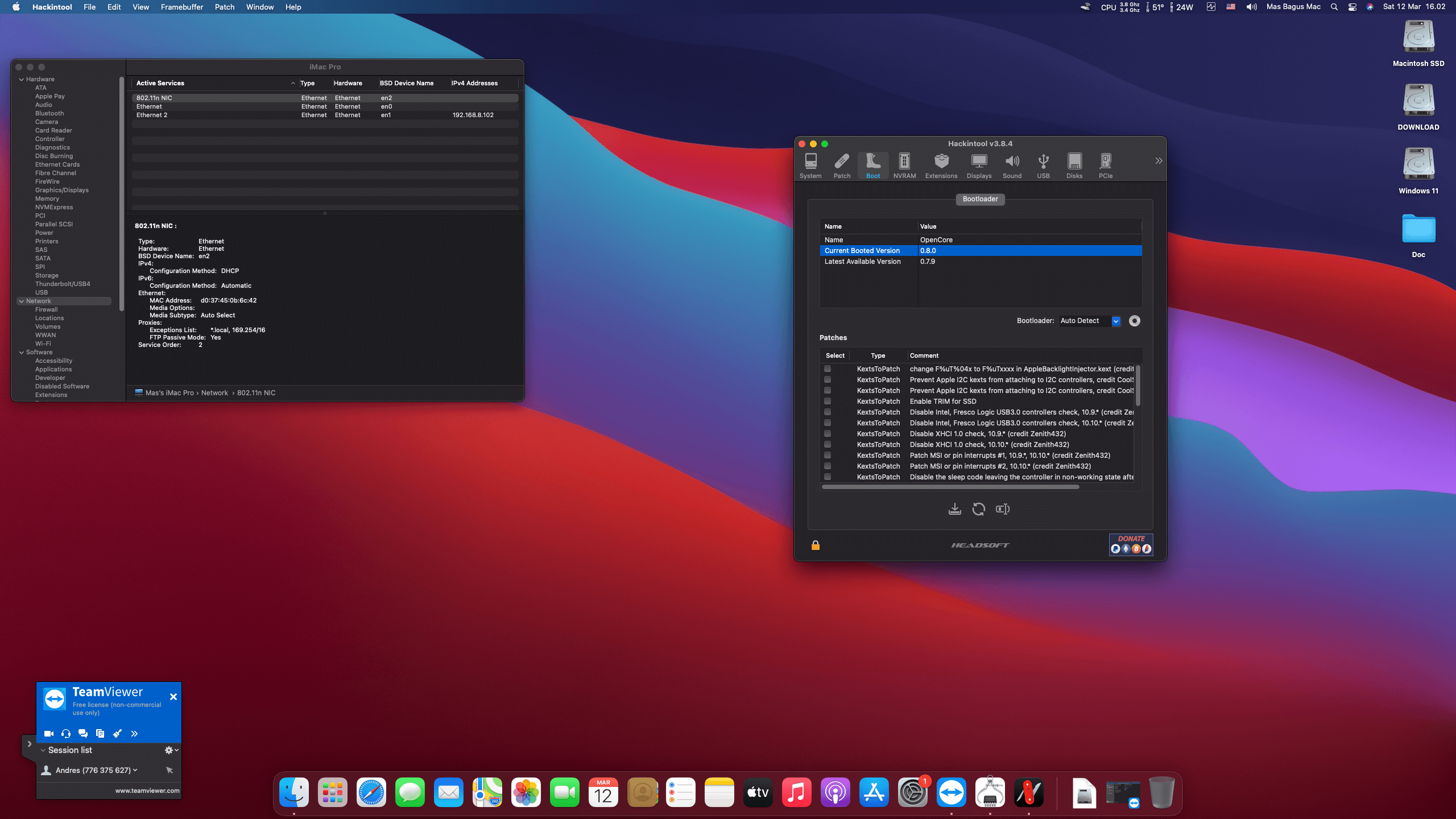The height and width of the screenshot is (819, 1456).
Task: Click the refresh icon below Patches
Action: 978,509
